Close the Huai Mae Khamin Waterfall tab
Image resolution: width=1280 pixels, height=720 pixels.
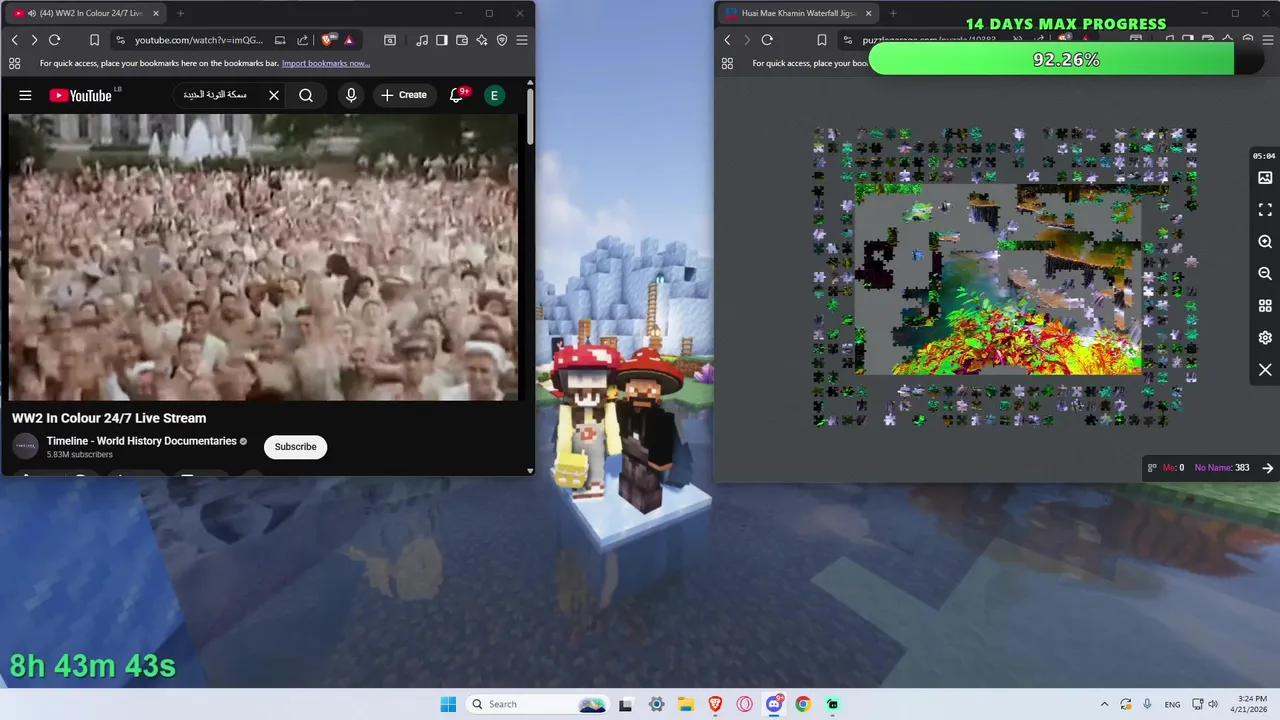(868, 13)
